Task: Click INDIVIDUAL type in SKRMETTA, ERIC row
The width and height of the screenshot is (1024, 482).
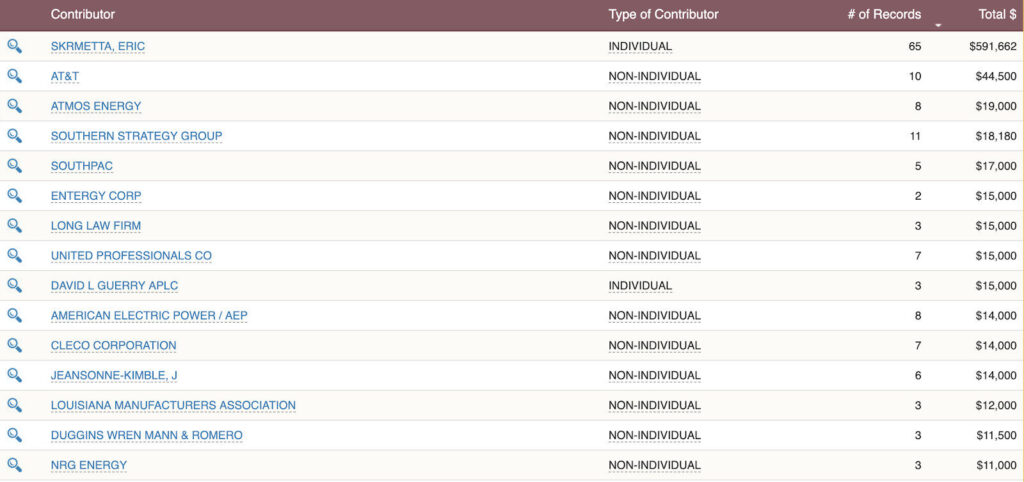Action: pos(640,46)
